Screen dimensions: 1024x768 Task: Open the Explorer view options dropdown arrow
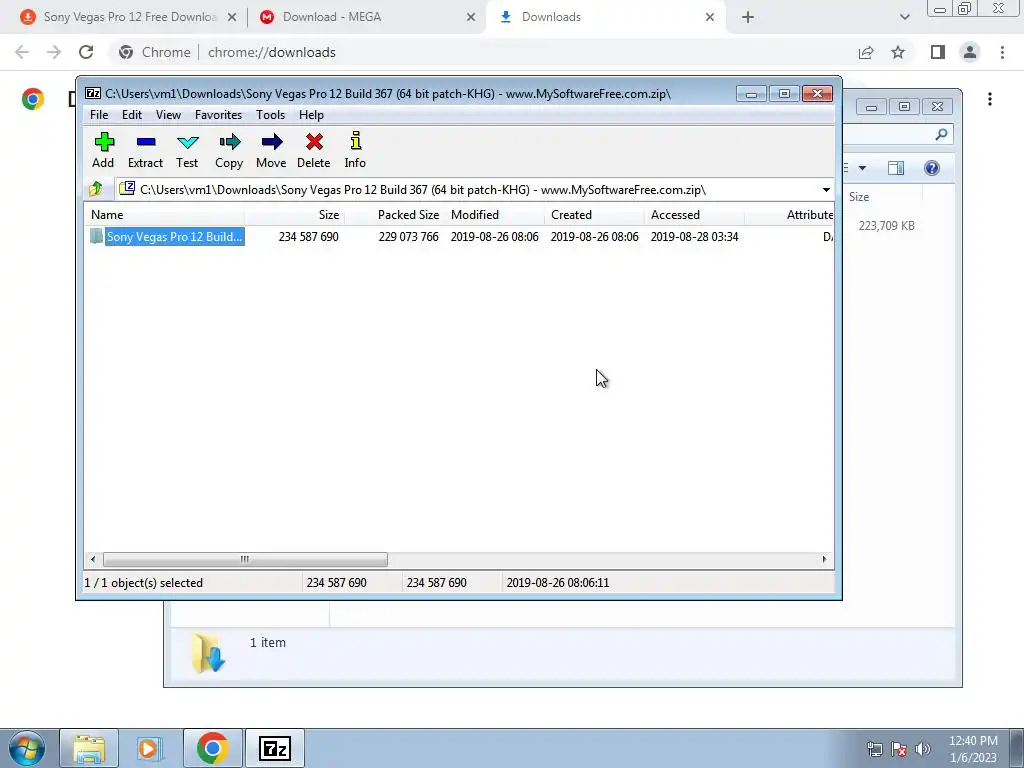click(862, 168)
